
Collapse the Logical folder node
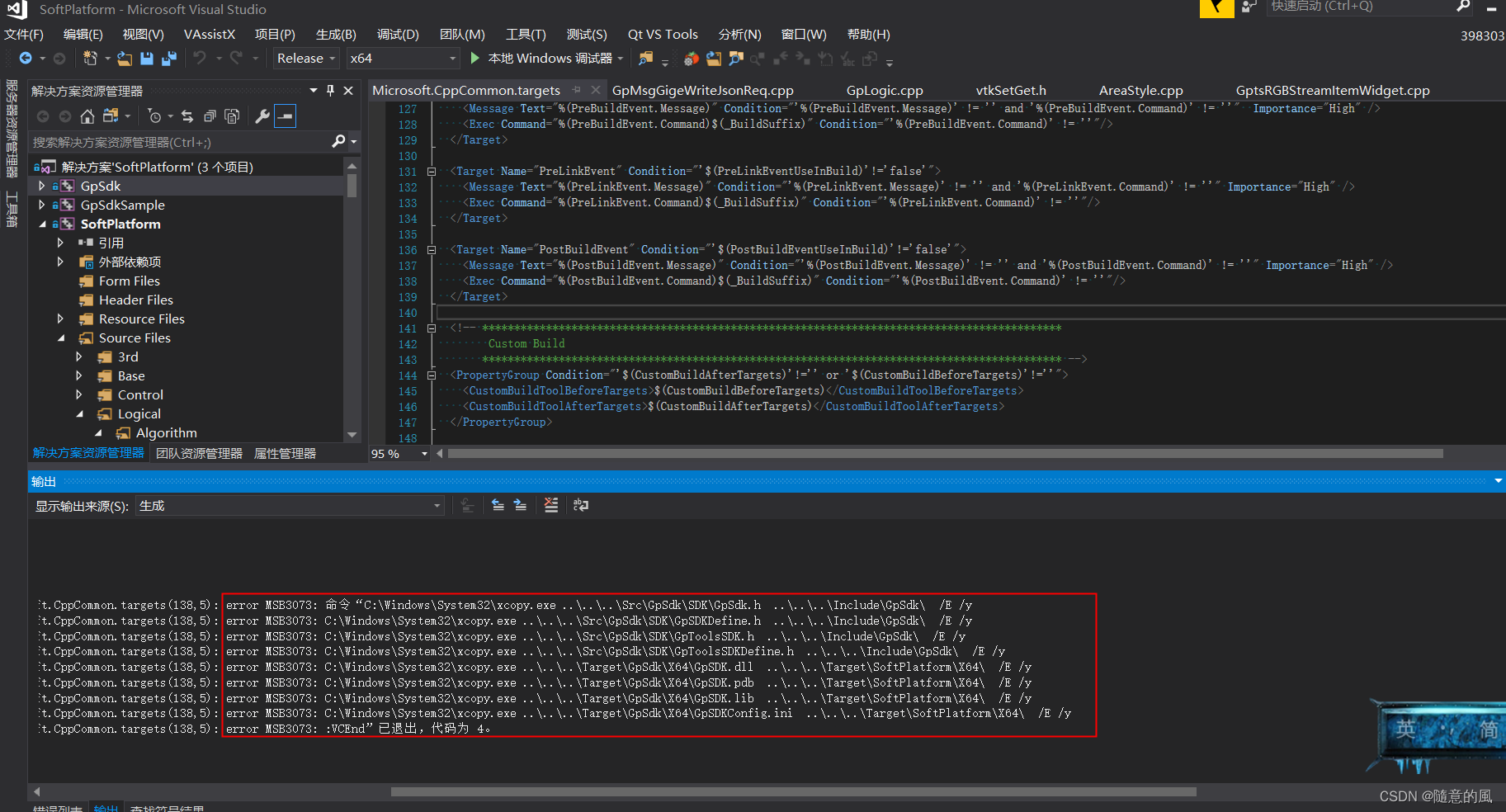pos(80,414)
